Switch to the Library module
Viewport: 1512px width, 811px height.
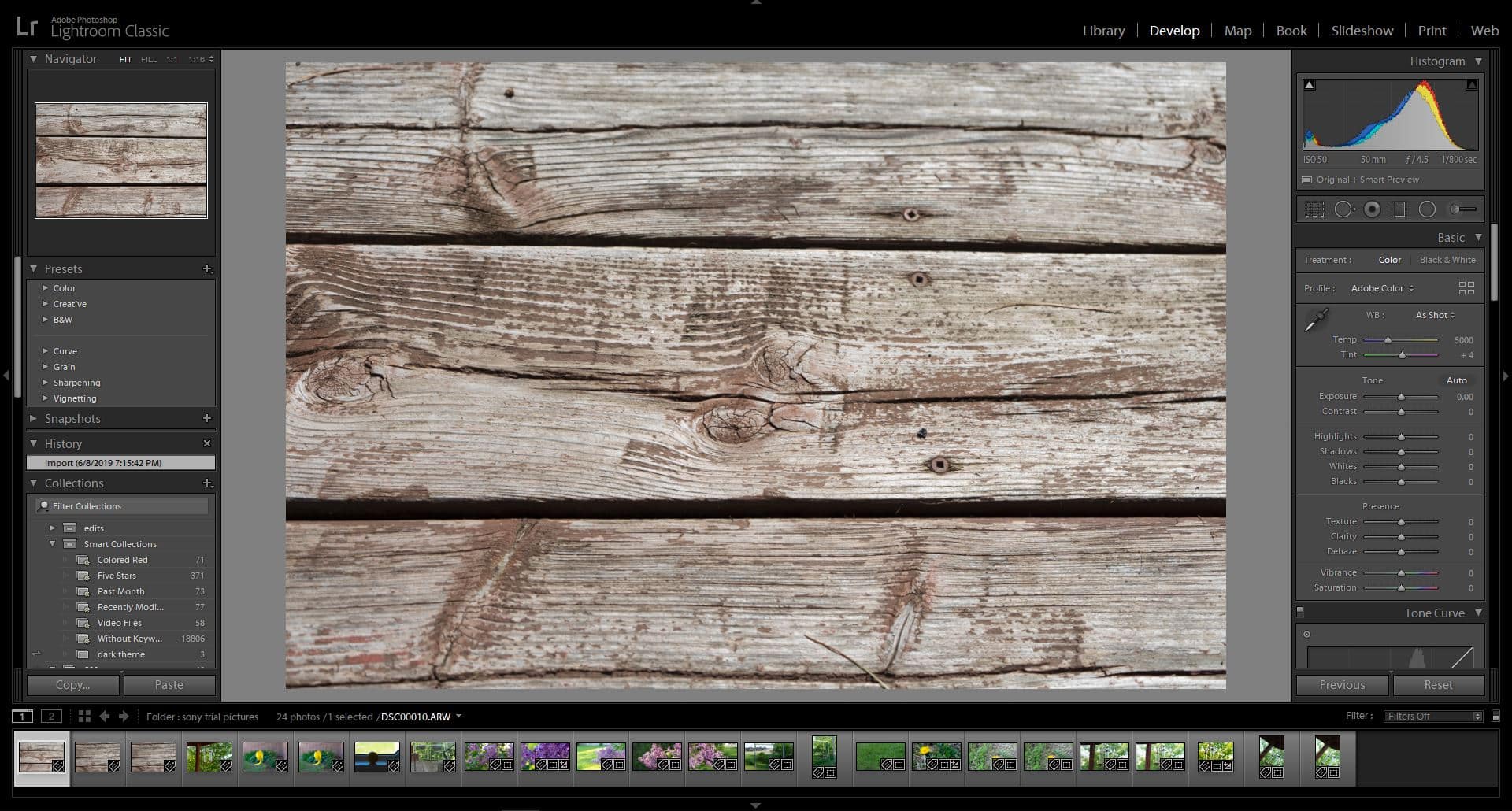pos(1102,31)
